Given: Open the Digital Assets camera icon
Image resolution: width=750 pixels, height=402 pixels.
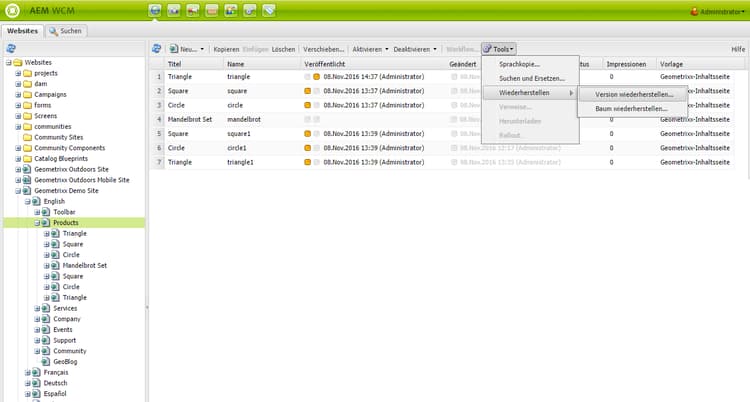Looking at the screenshot, I should click(x=174, y=11).
